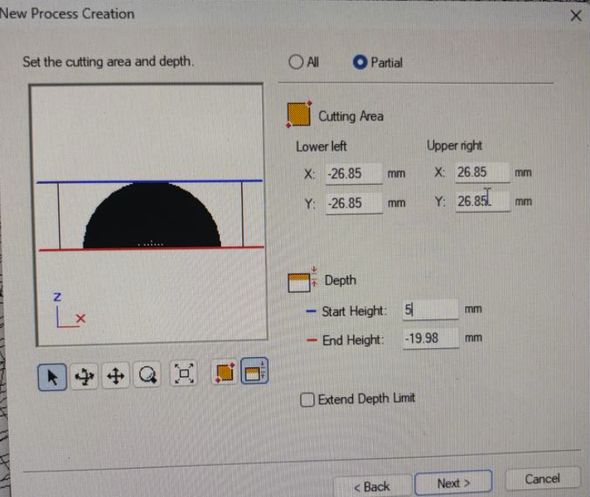The image size is (590, 497).
Task: Click the End Height input field
Action: point(431,338)
